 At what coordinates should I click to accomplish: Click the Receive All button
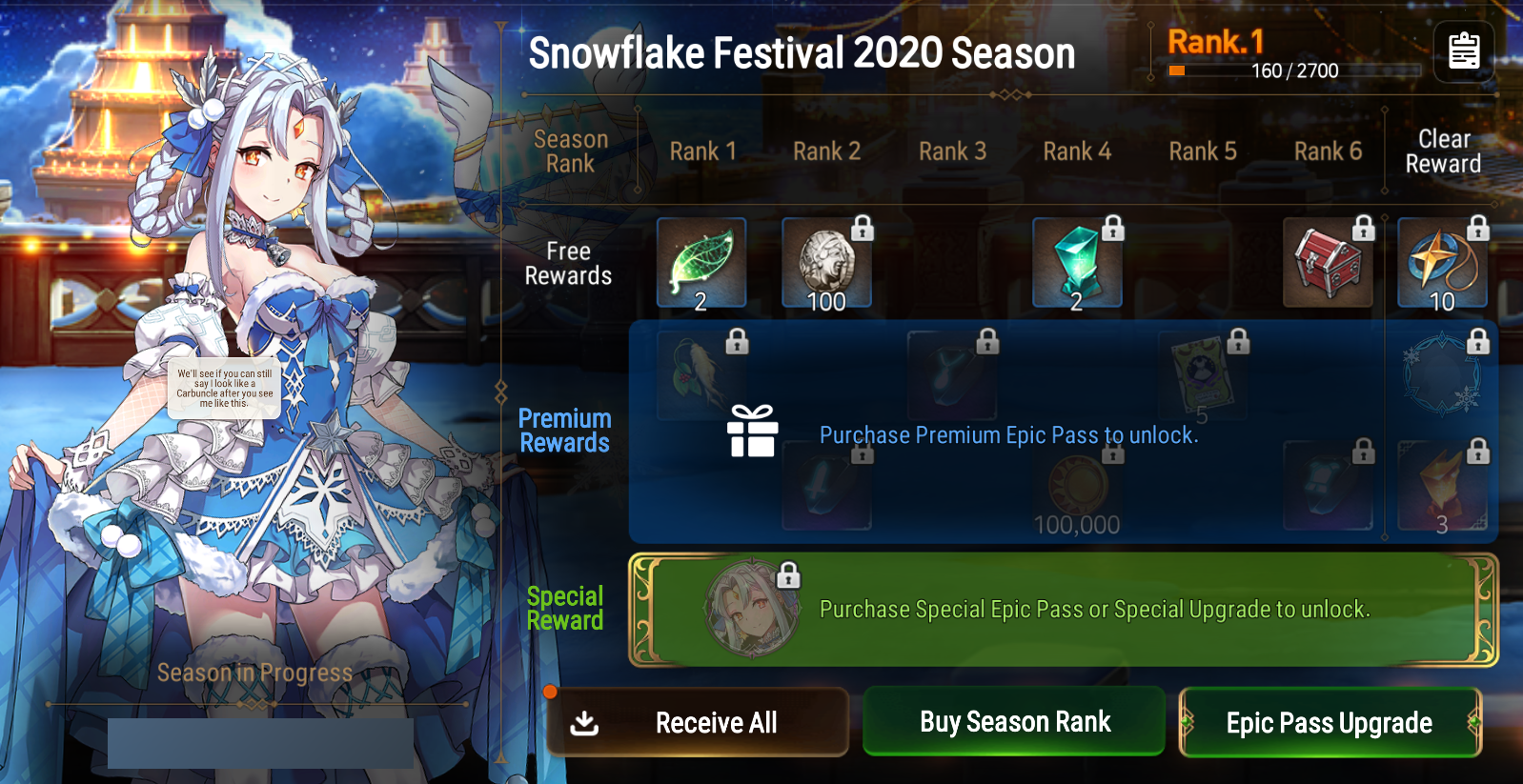point(698,722)
